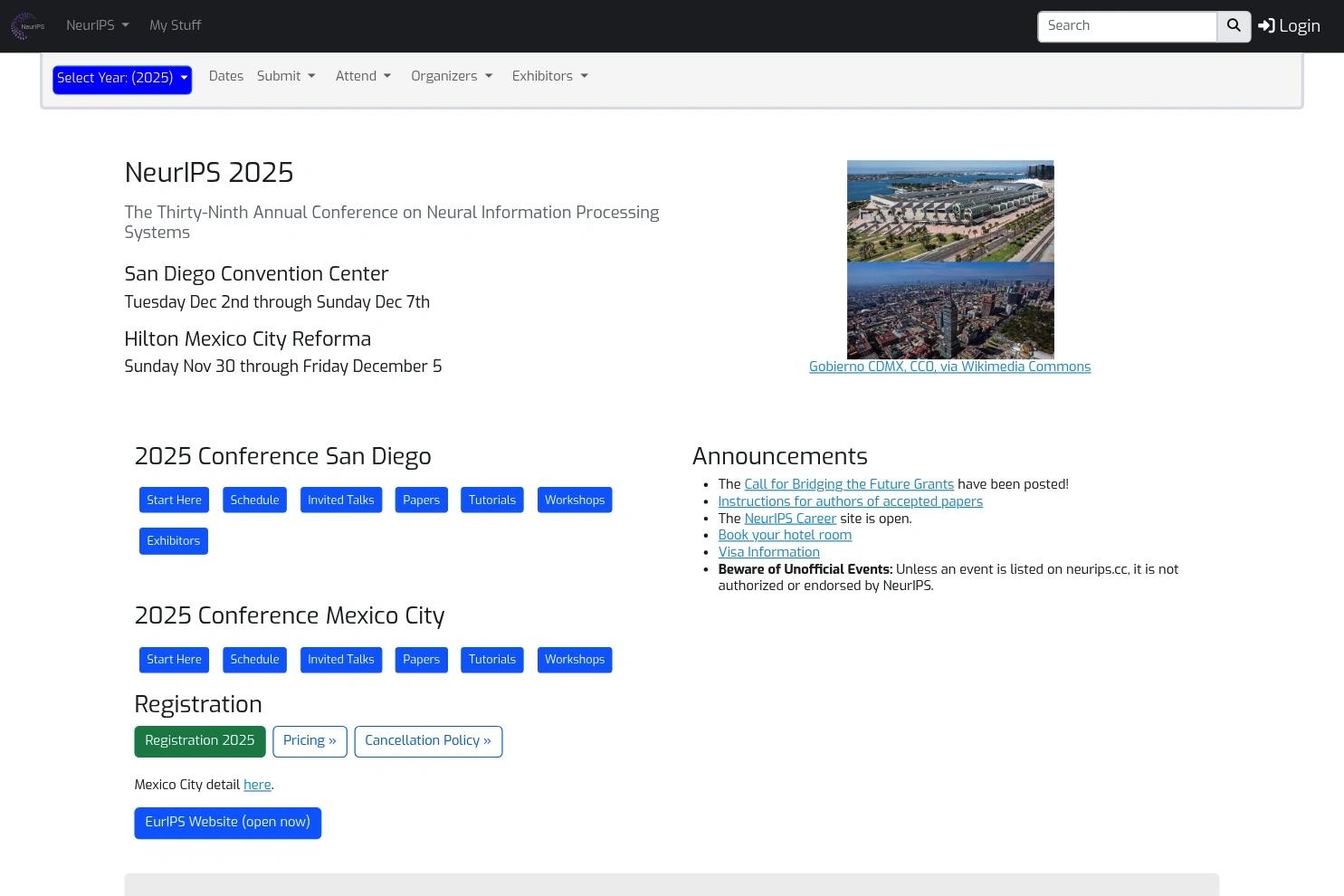1344x896 pixels.
Task: Go to the Dates page
Action: (x=226, y=76)
